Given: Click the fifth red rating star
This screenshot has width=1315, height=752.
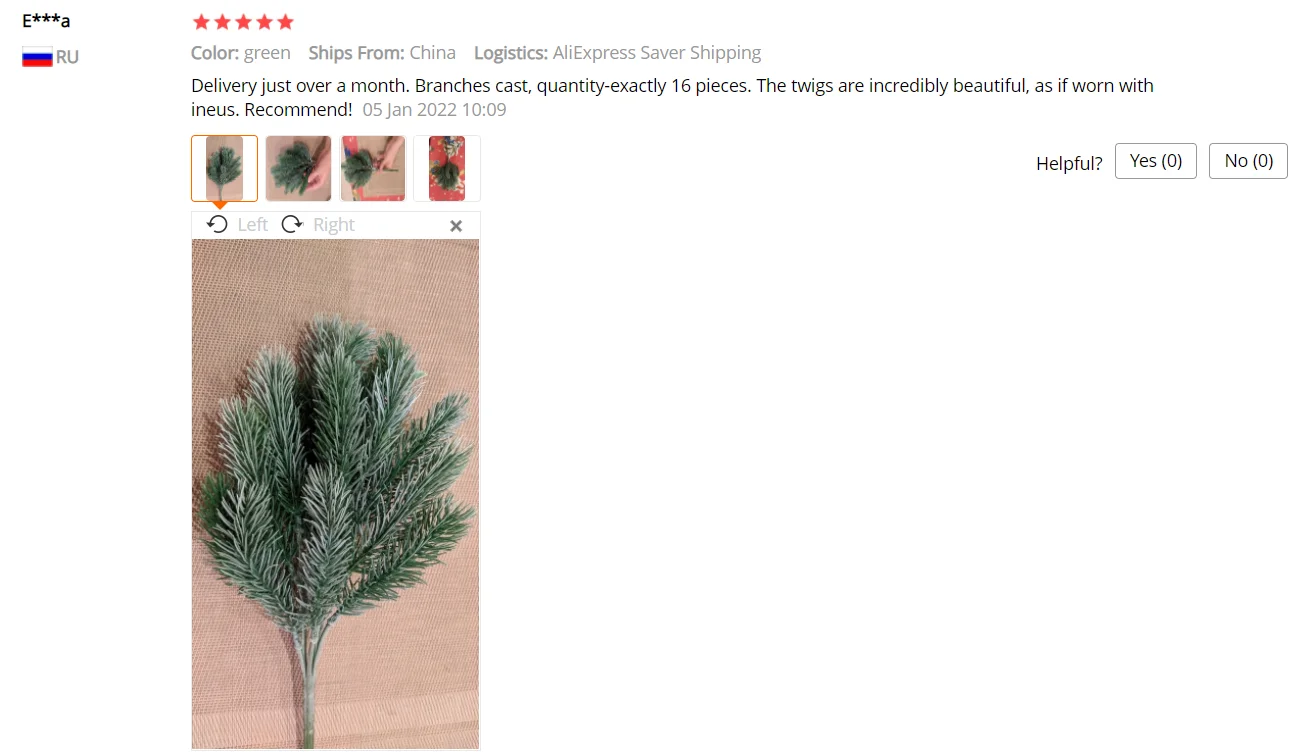Looking at the screenshot, I should [286, 21].
